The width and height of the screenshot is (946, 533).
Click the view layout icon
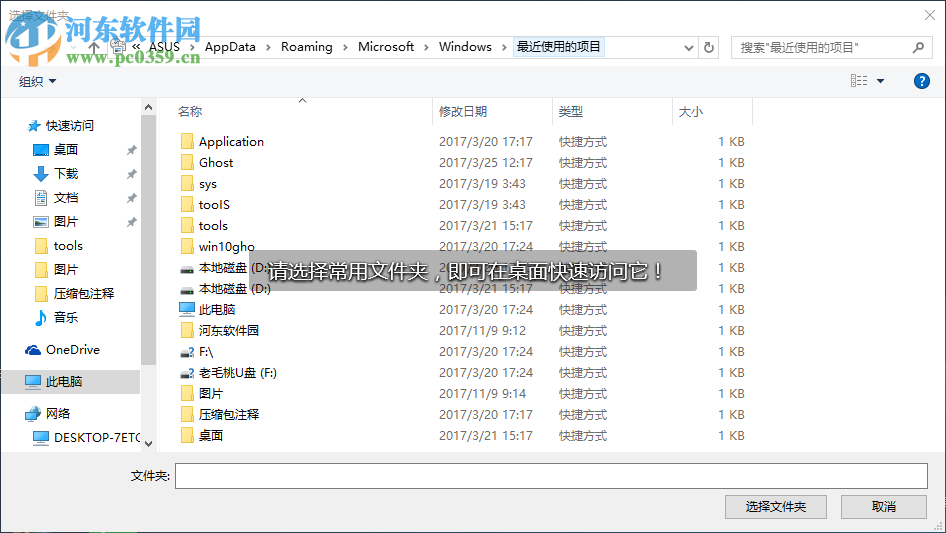(x=859, y=80)
